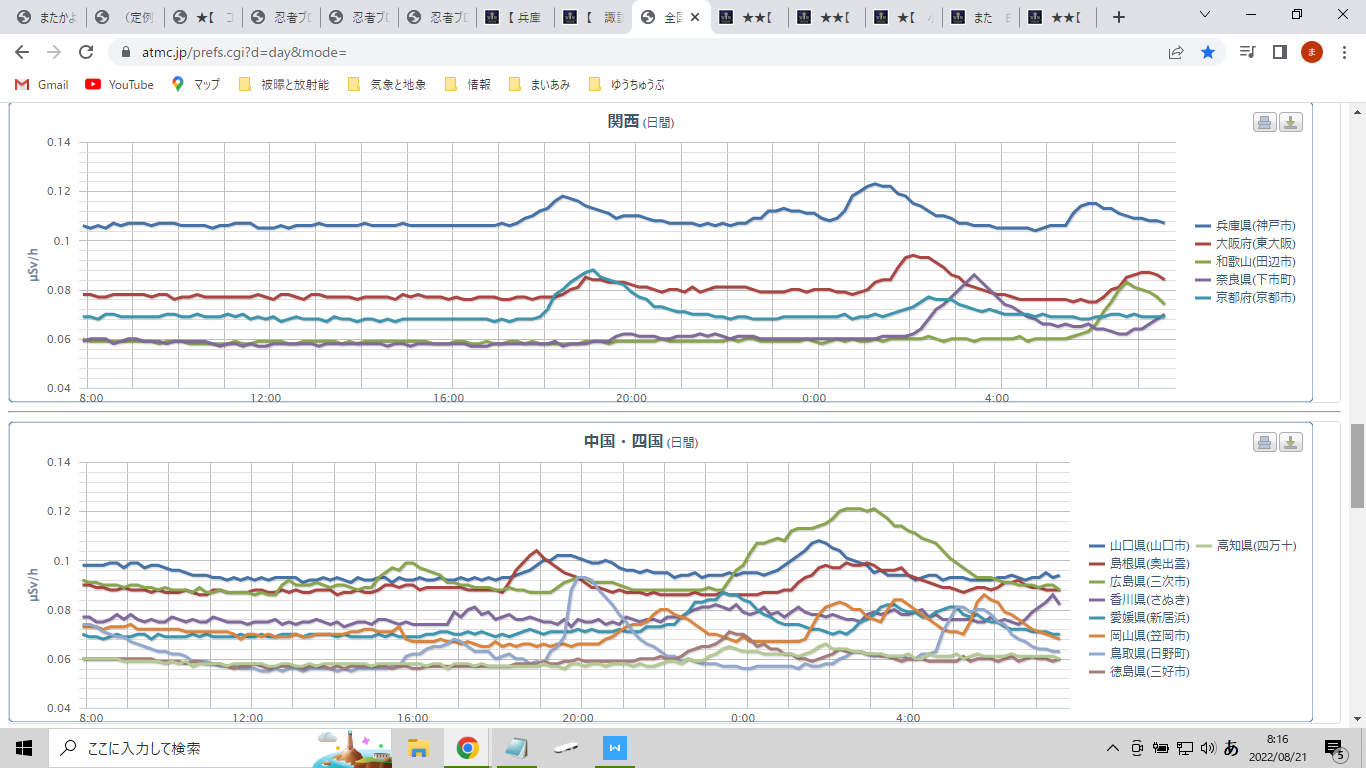Open the ゆうちゅうぶ bookmark folder
Image resolution: width=1366 pixels, height=768 pixels.
[626, 85]
